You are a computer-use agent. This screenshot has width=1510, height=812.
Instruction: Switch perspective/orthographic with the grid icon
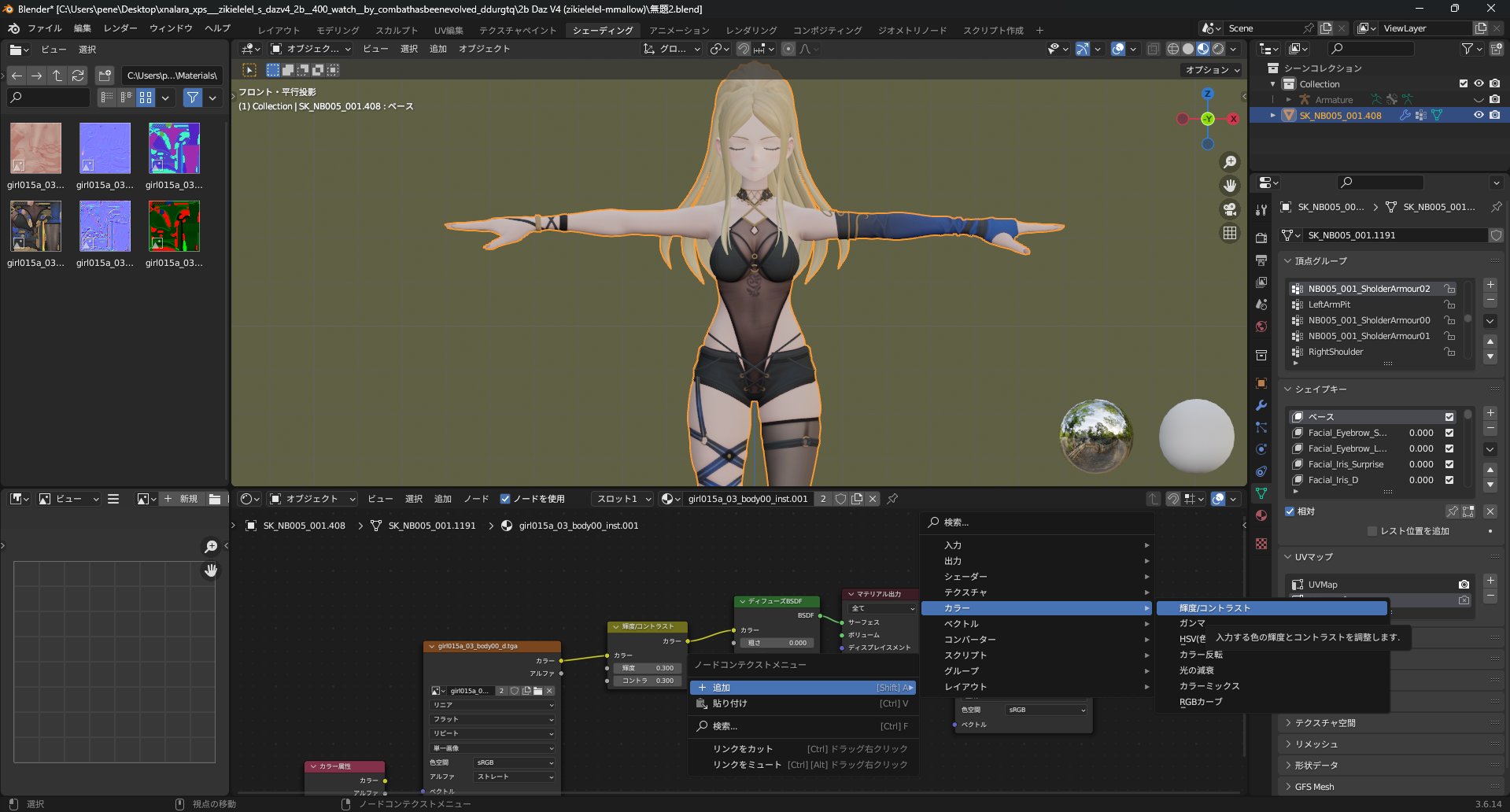click(1230, 233)
